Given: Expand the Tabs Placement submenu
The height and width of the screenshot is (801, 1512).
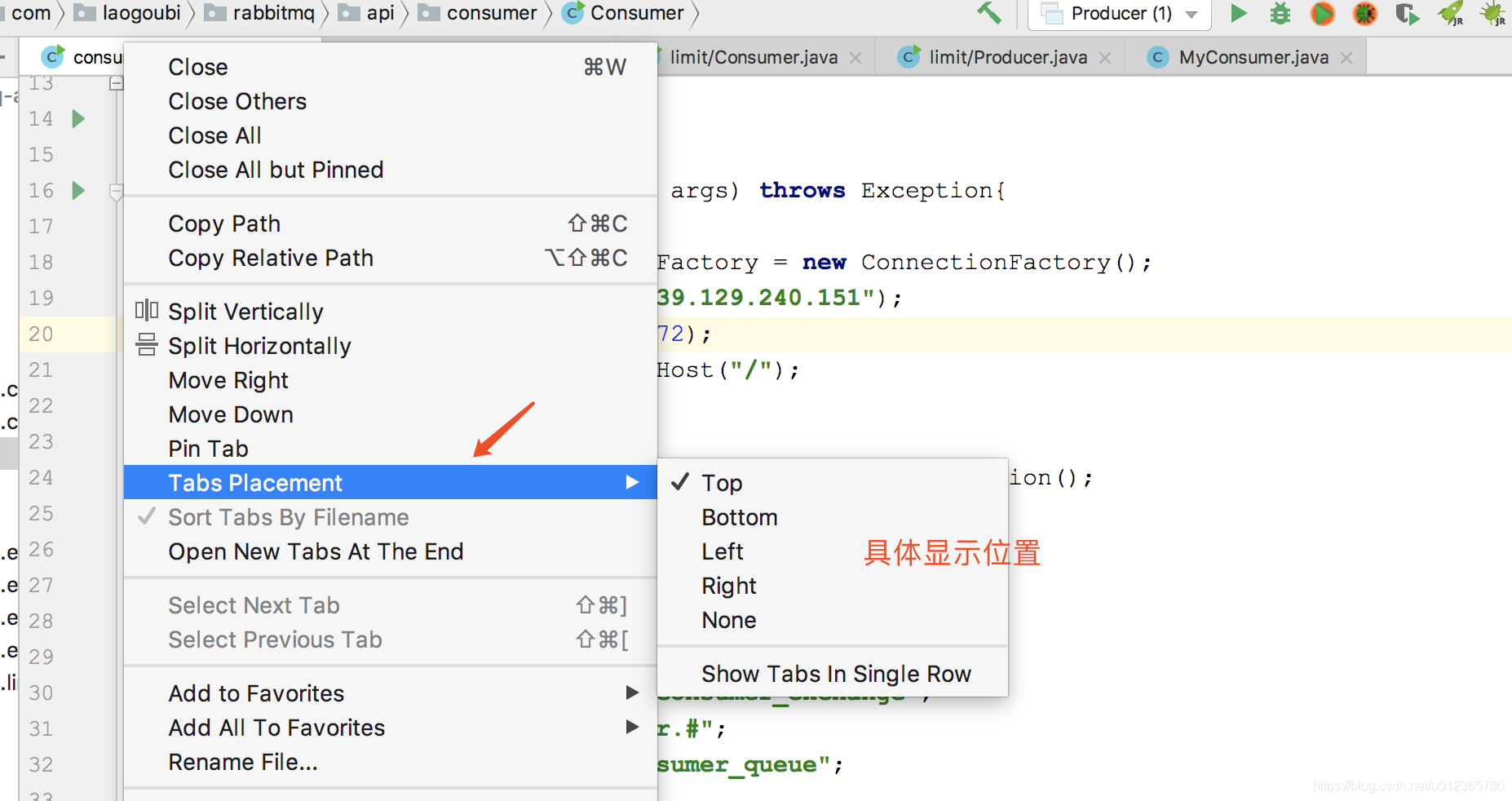Looking at the screenshot, I should click(391, 483).
